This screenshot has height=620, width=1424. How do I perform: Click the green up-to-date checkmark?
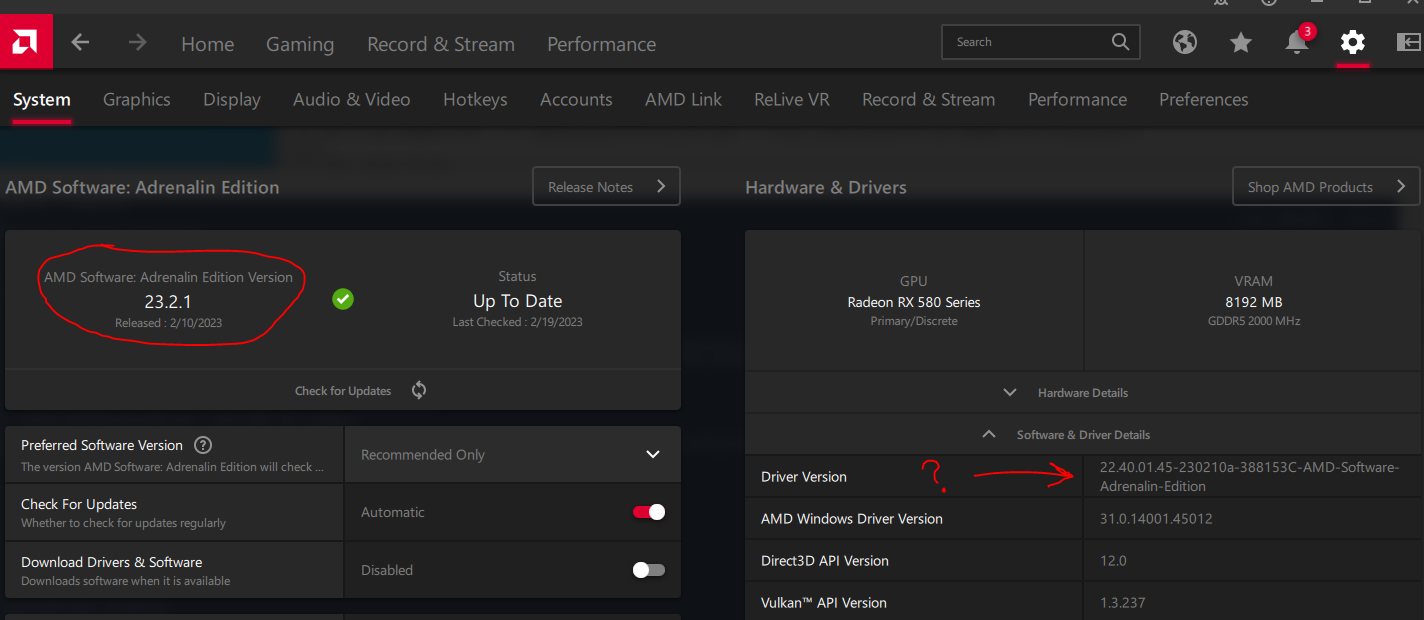[343, 298]
